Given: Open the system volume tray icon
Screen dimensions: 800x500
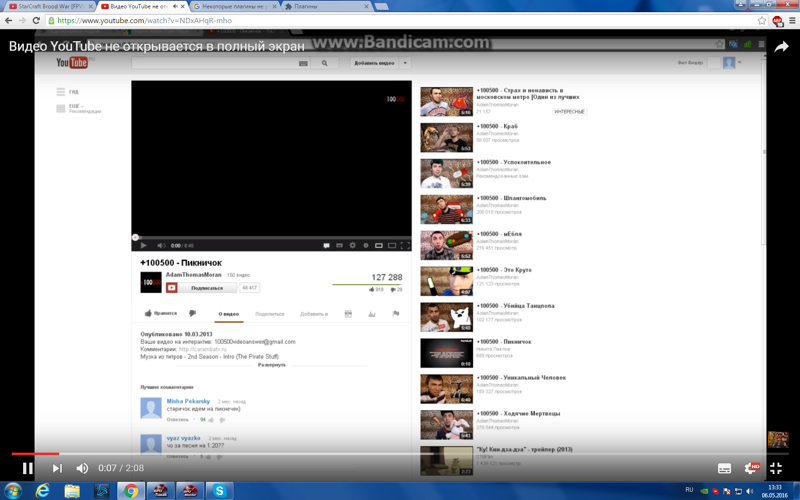Looking at the screenshot, I should [749, 491].
